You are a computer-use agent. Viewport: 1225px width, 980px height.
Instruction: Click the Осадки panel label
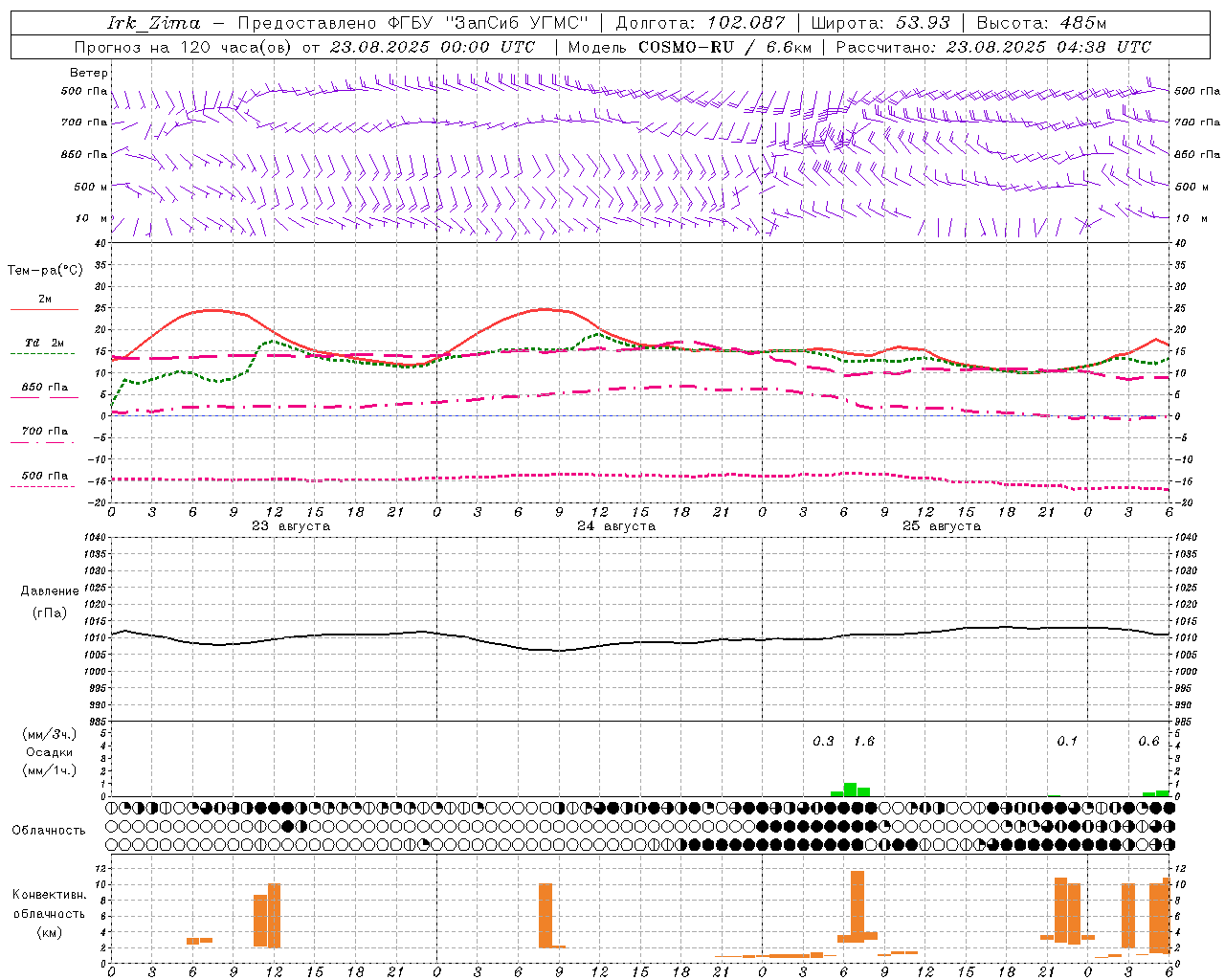tap(50, 752)
